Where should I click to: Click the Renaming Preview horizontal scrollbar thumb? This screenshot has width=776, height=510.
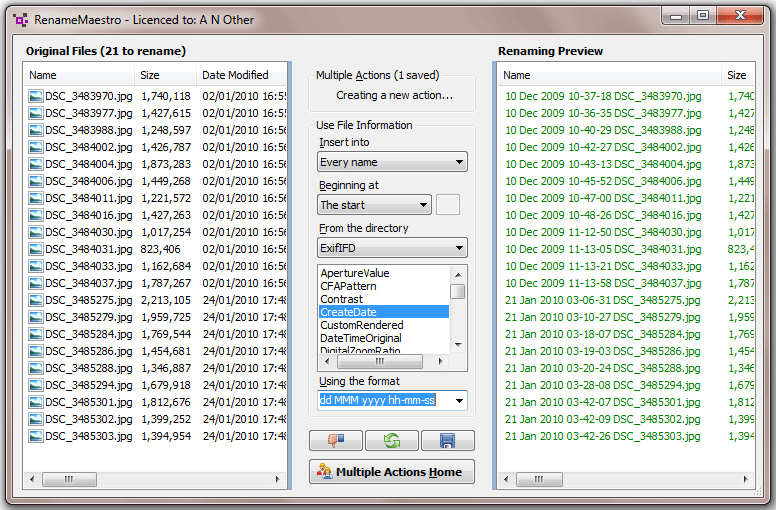coord(539,479)
